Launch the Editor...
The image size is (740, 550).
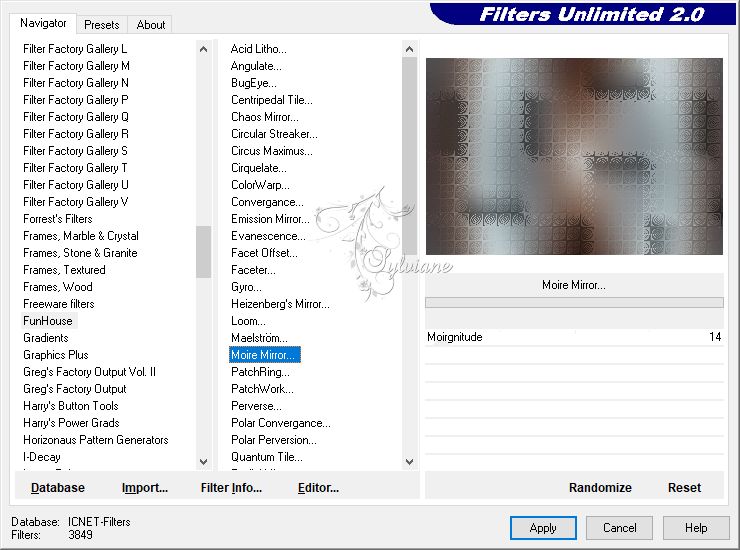[x=318, y=488]
